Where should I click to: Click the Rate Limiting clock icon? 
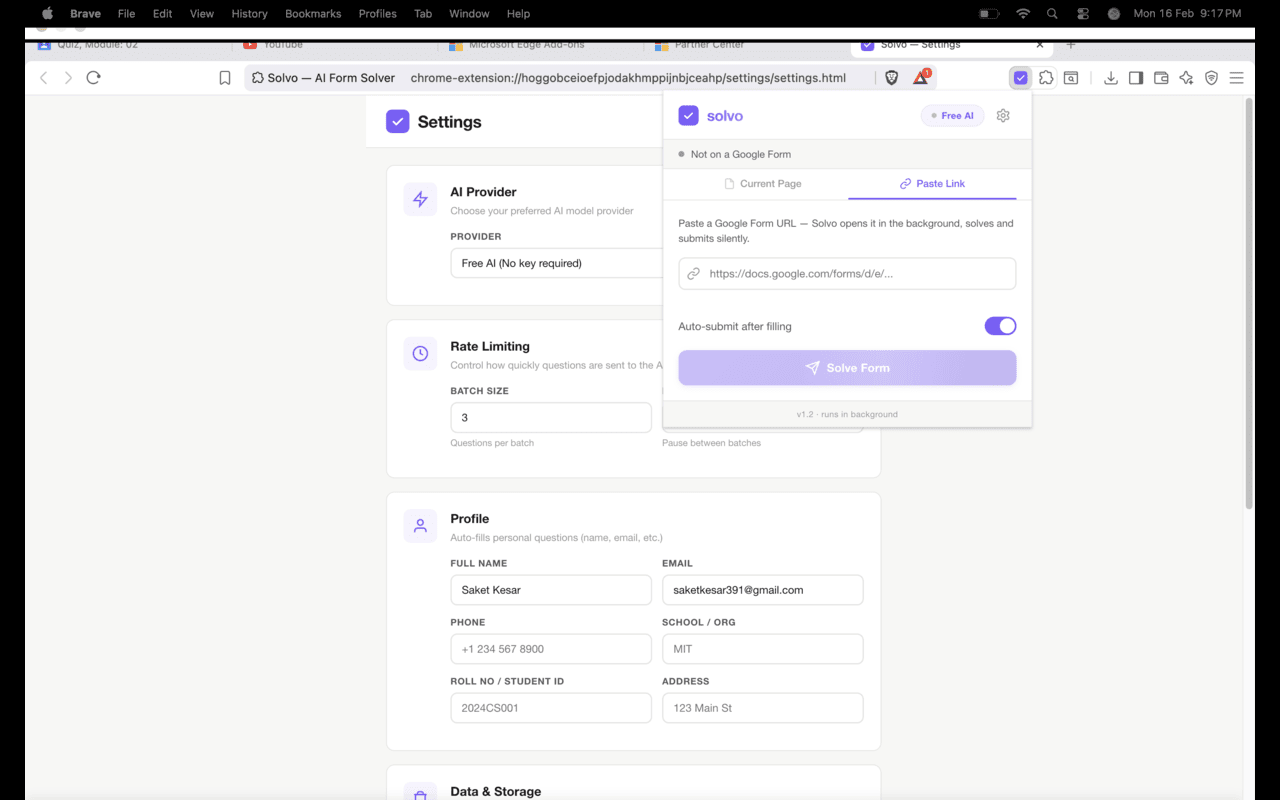(x=420, y=354)
